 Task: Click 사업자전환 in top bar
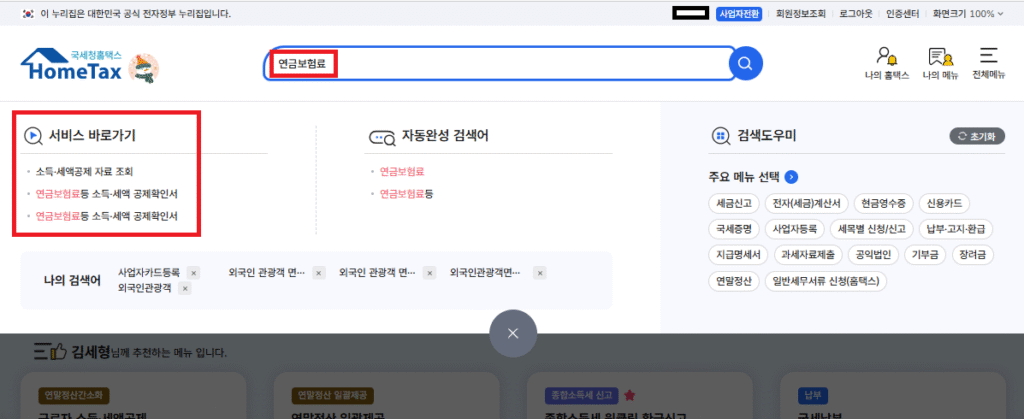pyautogui.click(x=741, y=14)
